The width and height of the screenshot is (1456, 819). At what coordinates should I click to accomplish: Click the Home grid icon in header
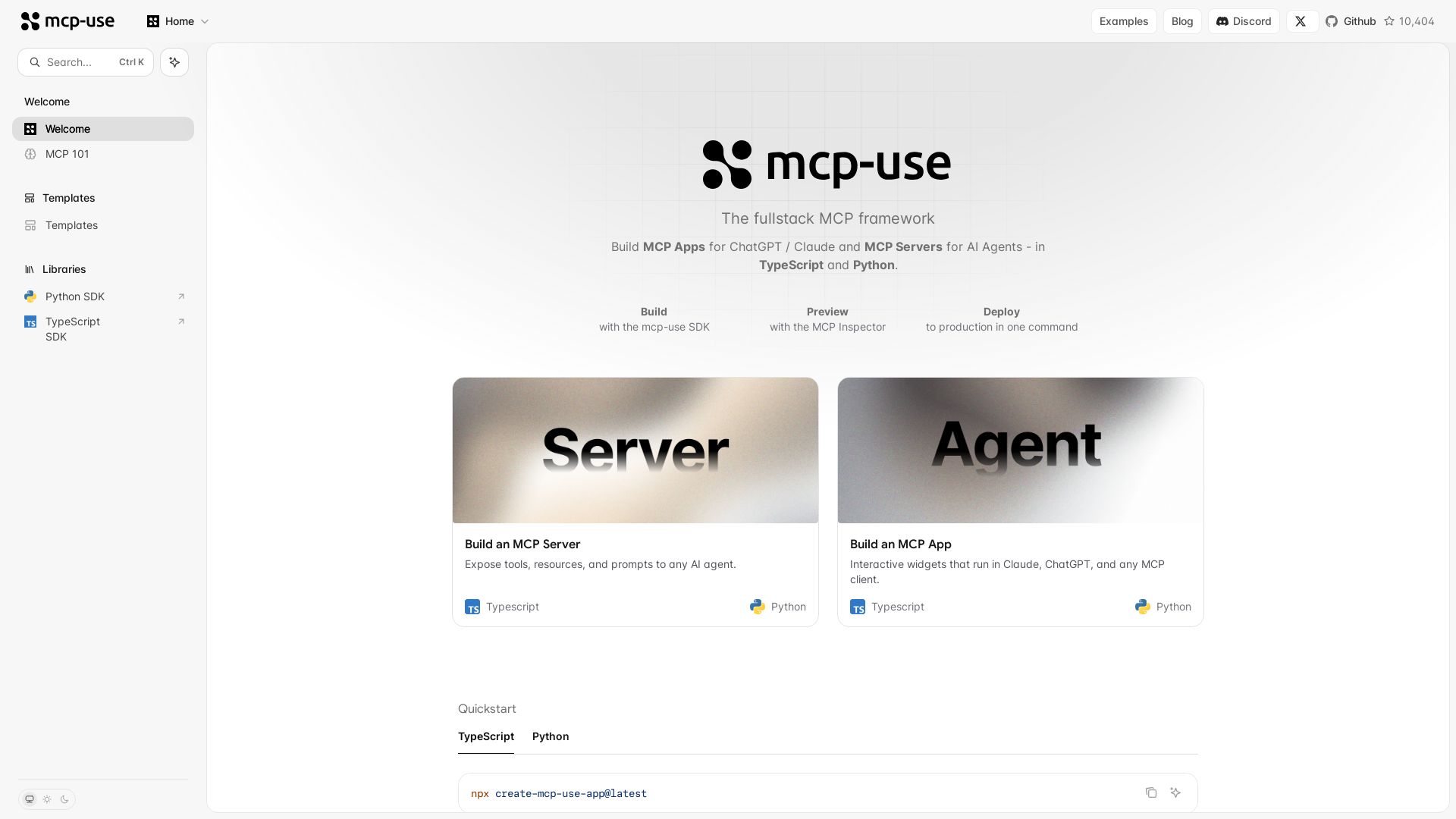click(x=153, y=21)
